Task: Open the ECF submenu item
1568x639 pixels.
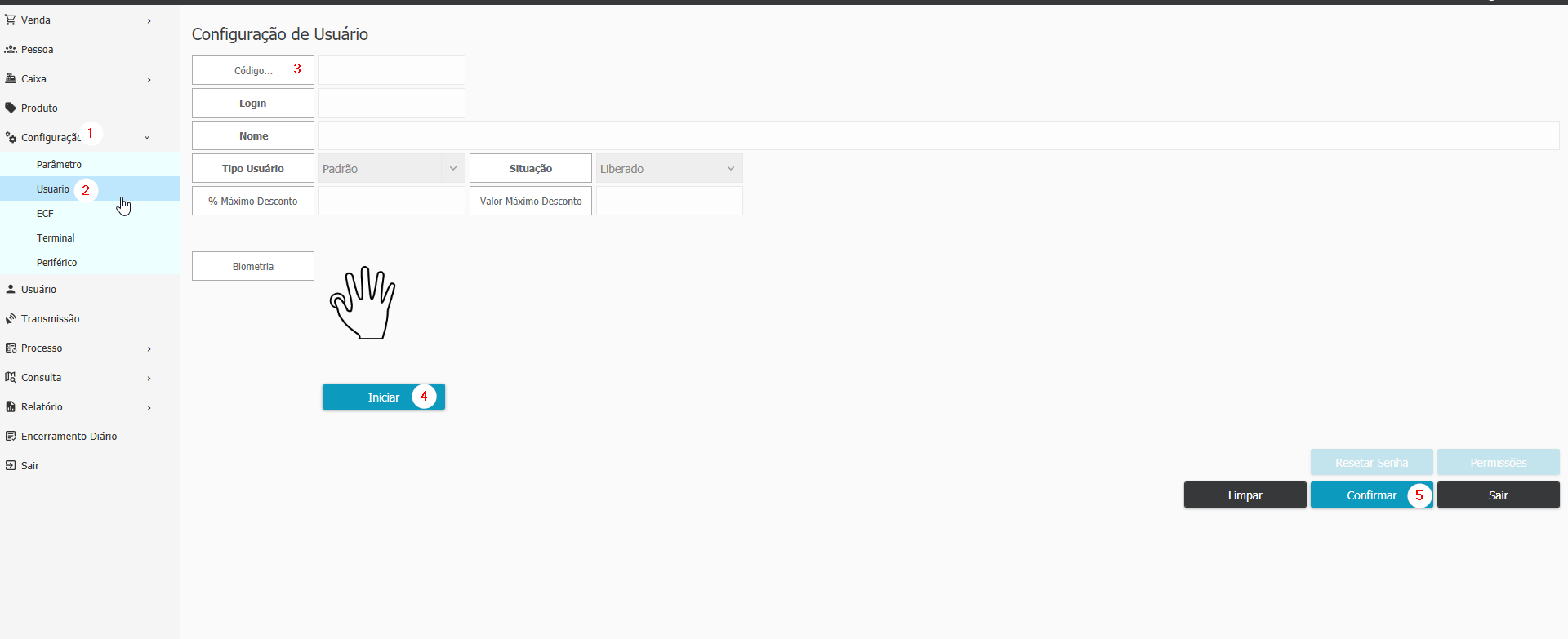Action: point(90,213)
